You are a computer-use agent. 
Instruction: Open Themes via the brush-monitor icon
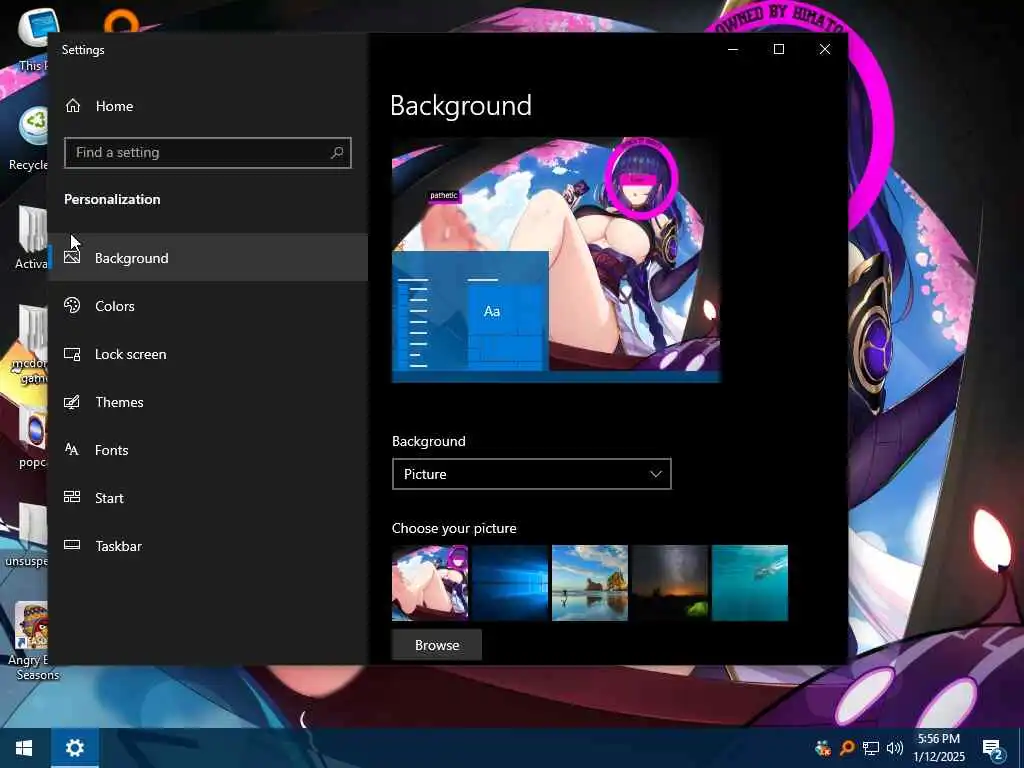click(72, 402)
